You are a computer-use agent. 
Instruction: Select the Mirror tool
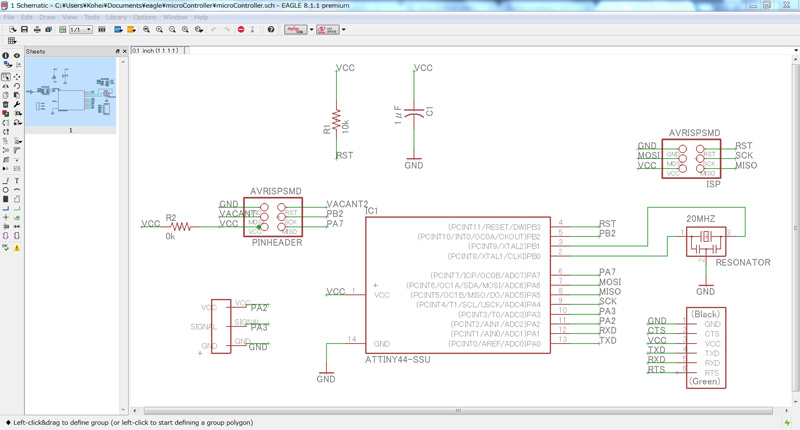6,86
